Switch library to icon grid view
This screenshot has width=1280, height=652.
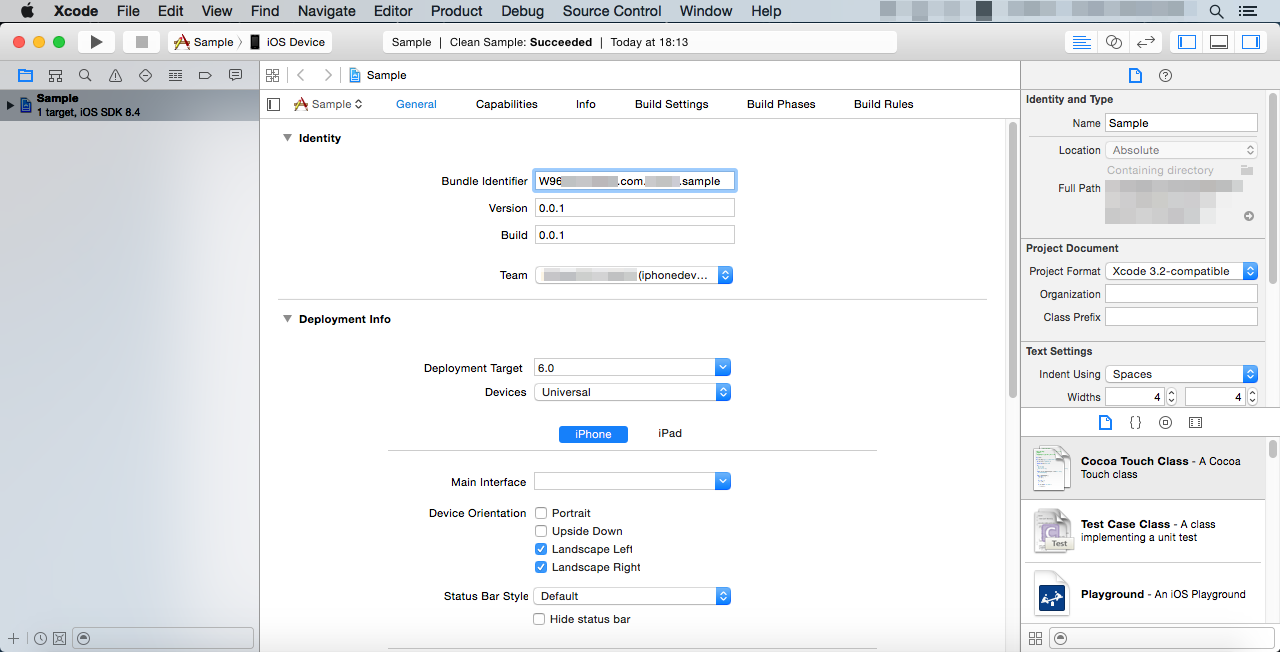pos(1035,638)
